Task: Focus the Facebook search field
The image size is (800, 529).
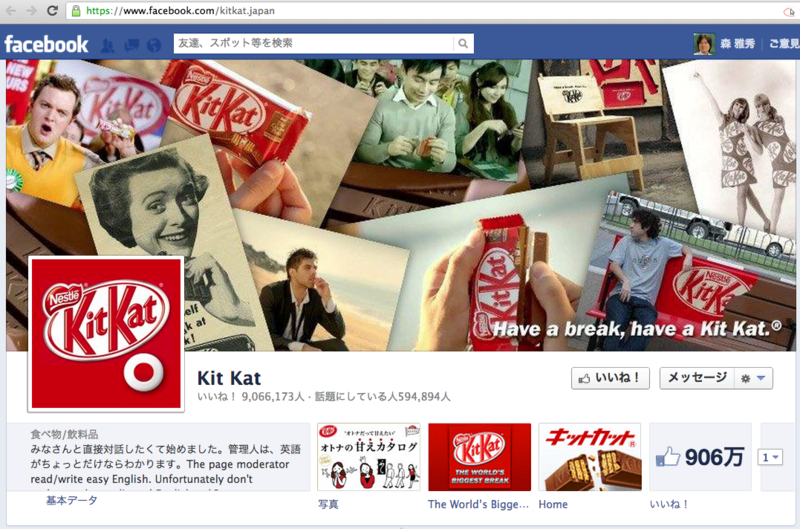Action: 313,43
